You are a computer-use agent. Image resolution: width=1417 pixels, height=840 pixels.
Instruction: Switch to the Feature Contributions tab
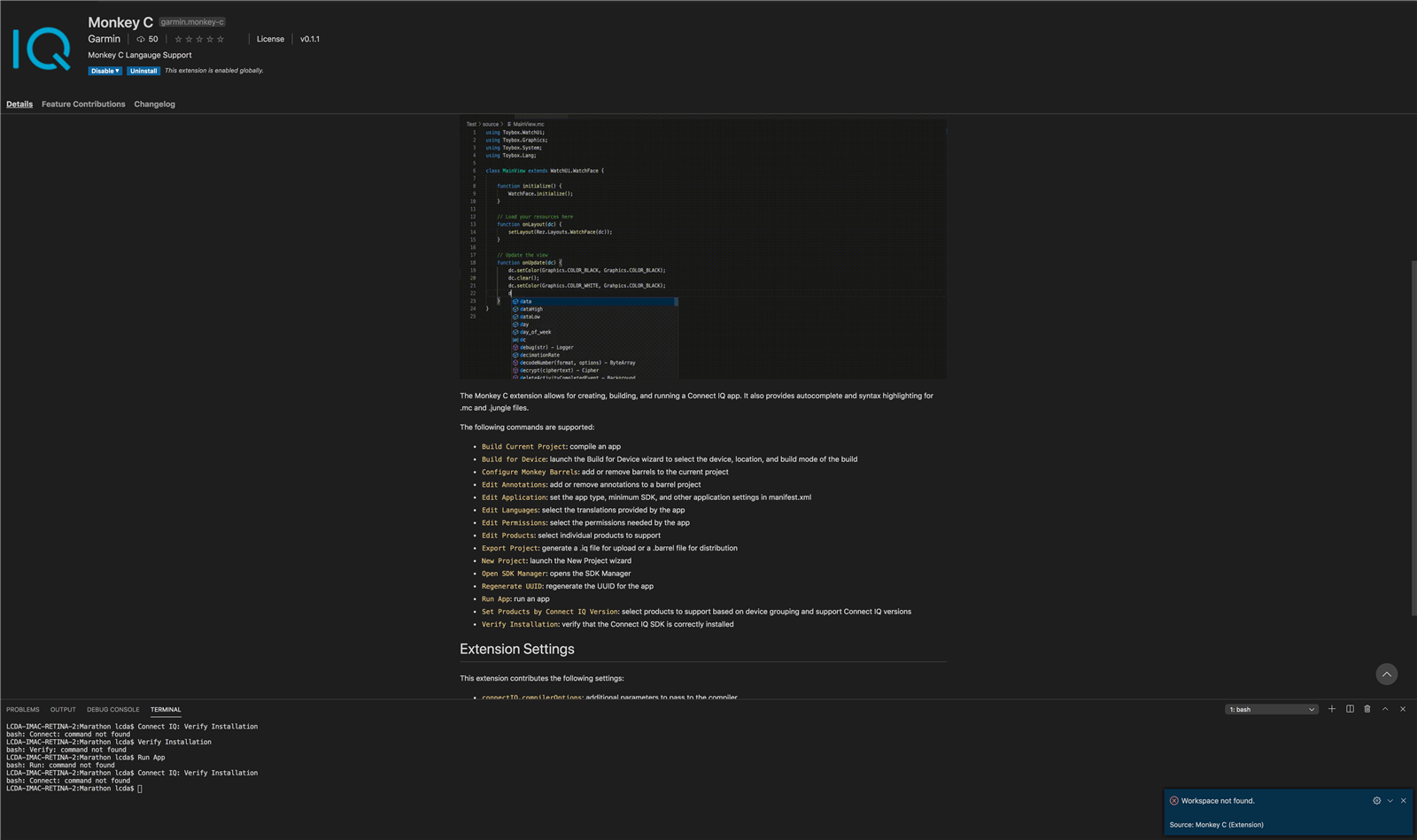83,104
